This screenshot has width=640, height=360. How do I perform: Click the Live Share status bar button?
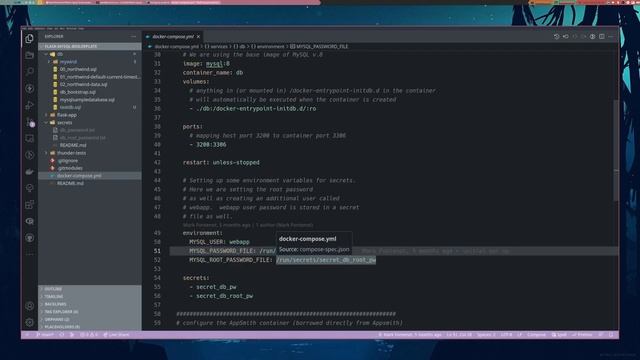click(x=116, y=335)
